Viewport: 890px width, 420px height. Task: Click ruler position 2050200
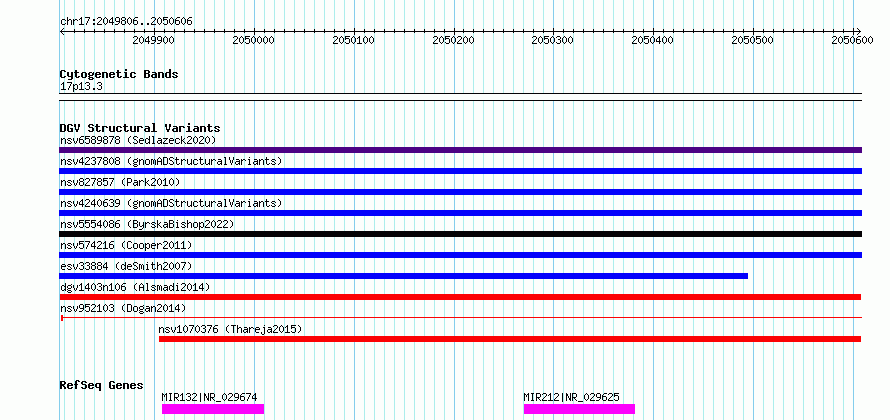click(454, 40)
